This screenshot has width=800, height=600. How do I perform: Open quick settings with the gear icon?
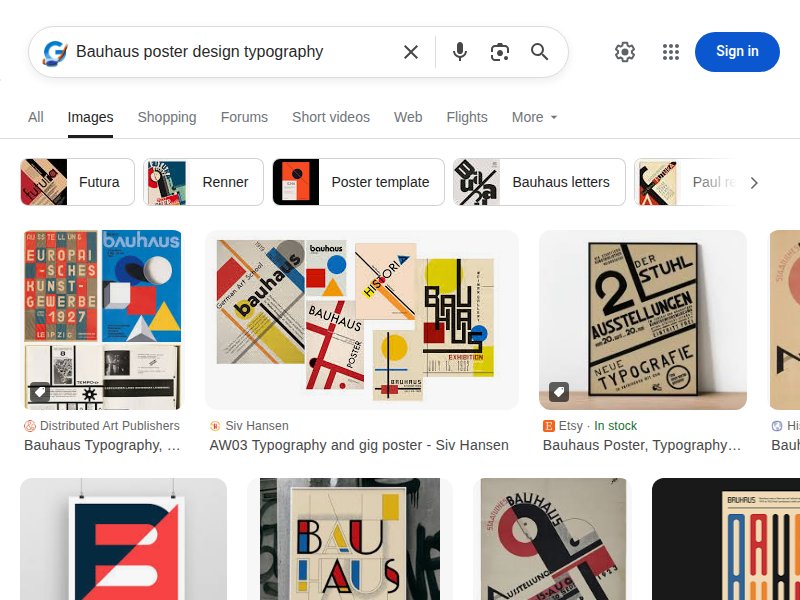[625, 52]
